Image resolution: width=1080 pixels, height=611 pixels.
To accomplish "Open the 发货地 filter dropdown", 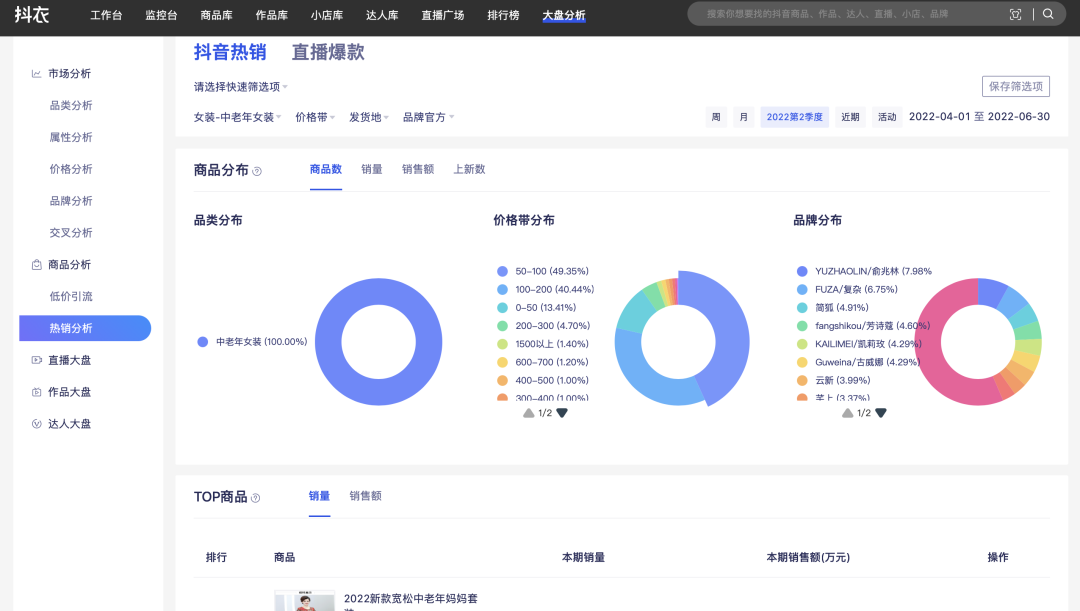I will (369, 117).
